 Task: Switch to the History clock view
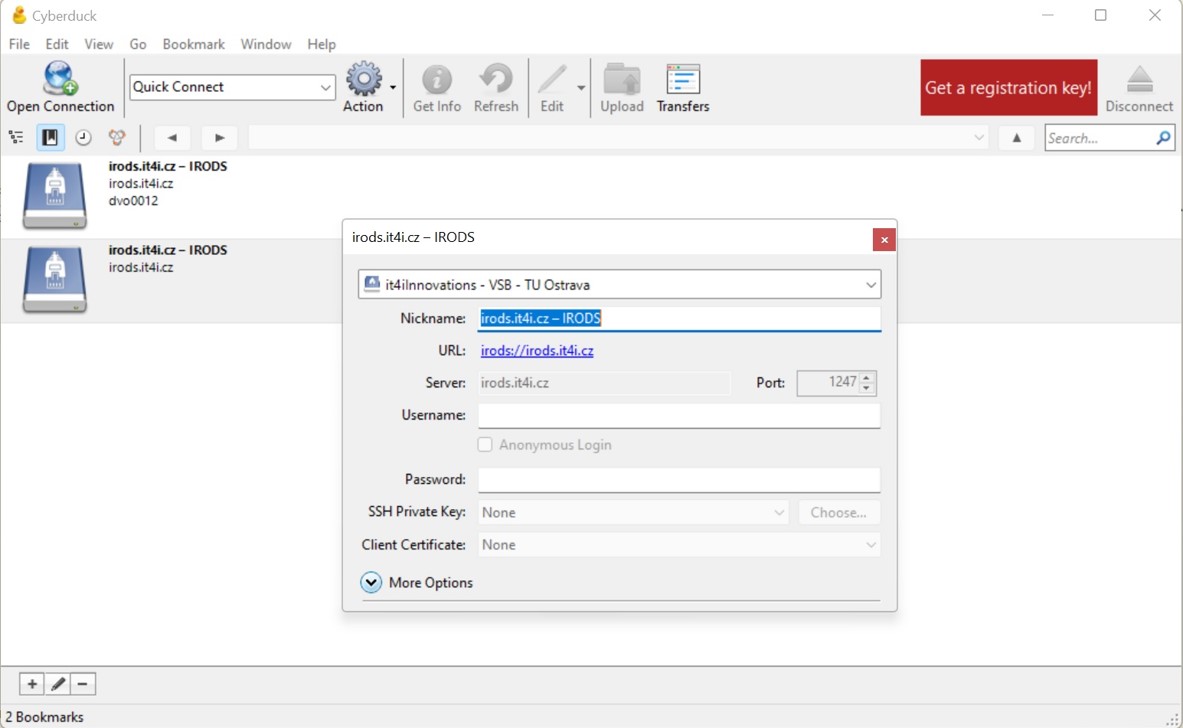[84, 138]
